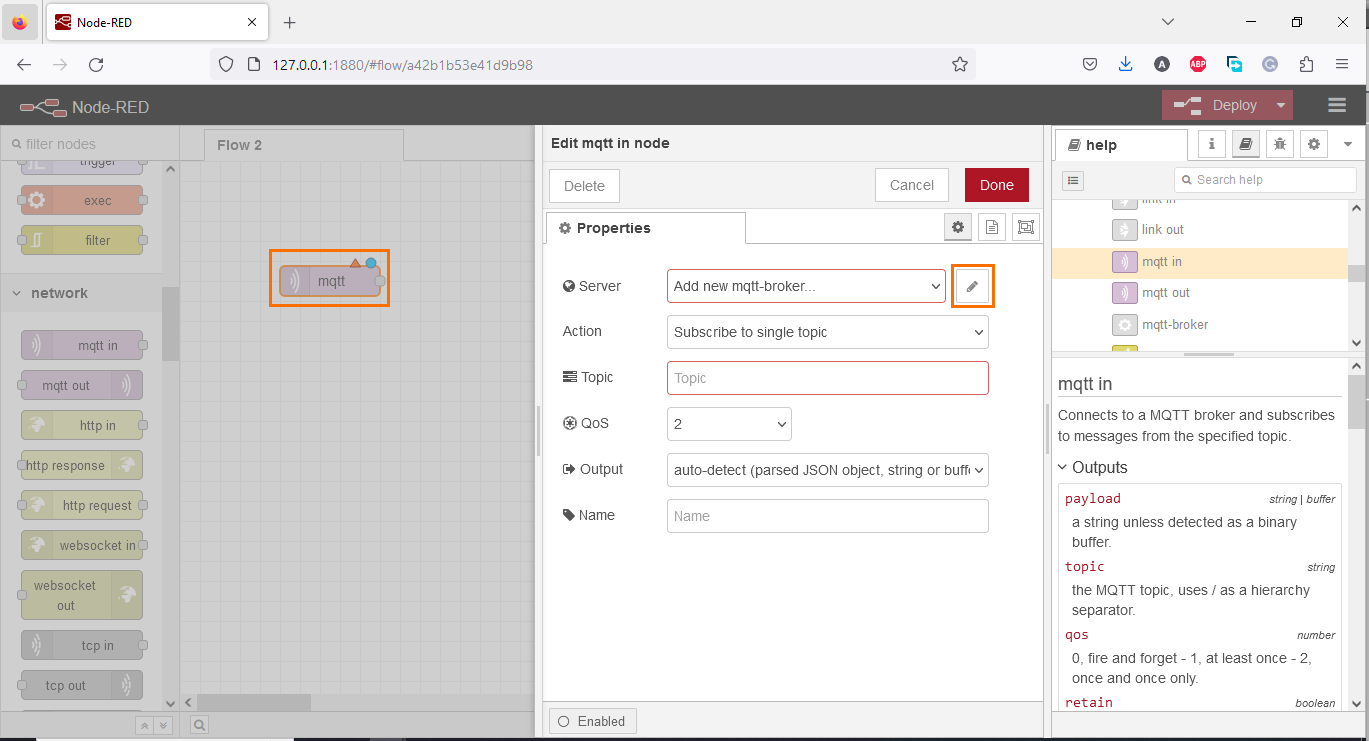The height and width of the screenshot is (741, 1369).
Task: Select tcp in palette node
Action: [x=82, y=645]
